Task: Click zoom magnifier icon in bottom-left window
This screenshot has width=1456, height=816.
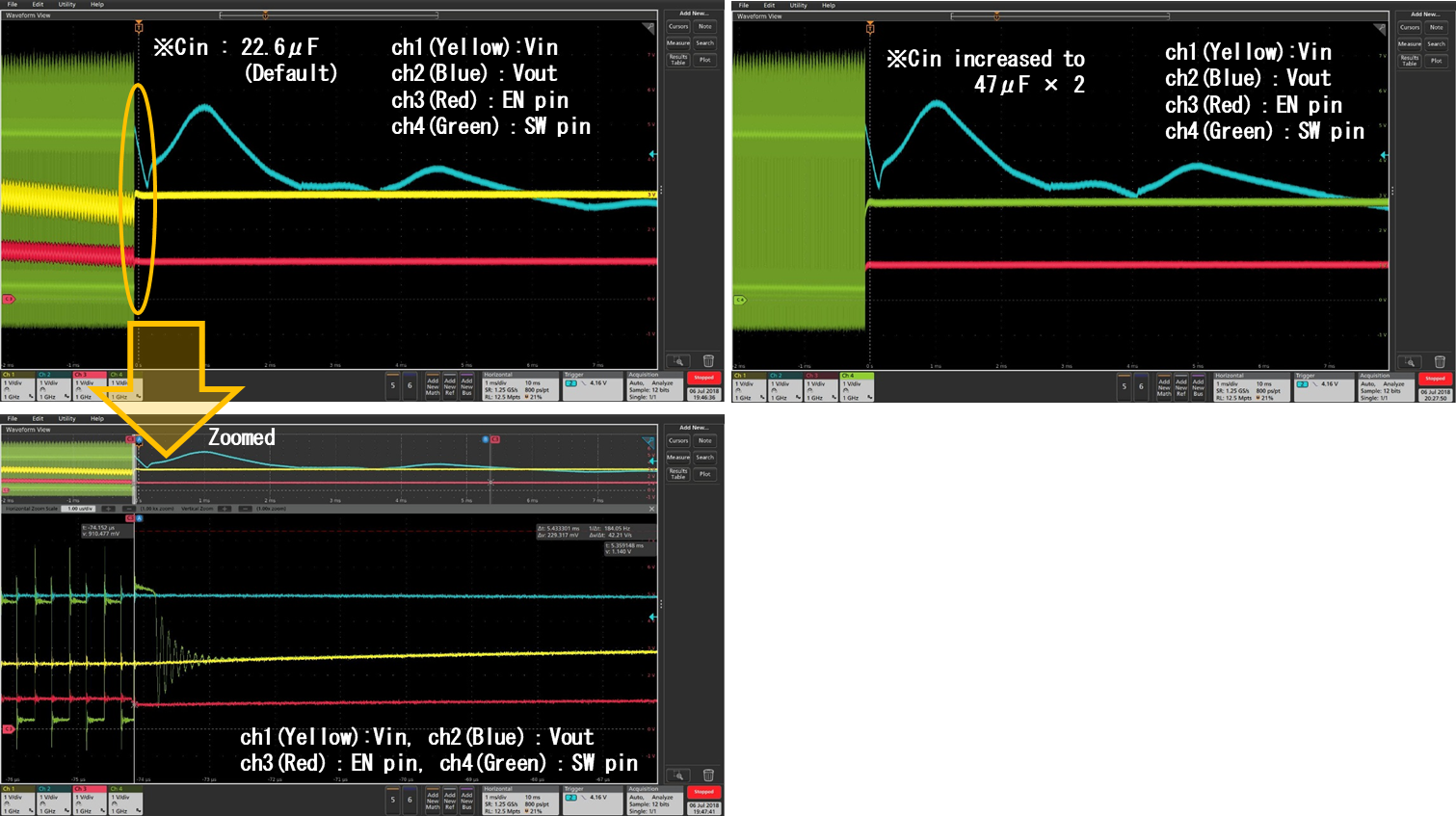Action: tap(678, 776)
